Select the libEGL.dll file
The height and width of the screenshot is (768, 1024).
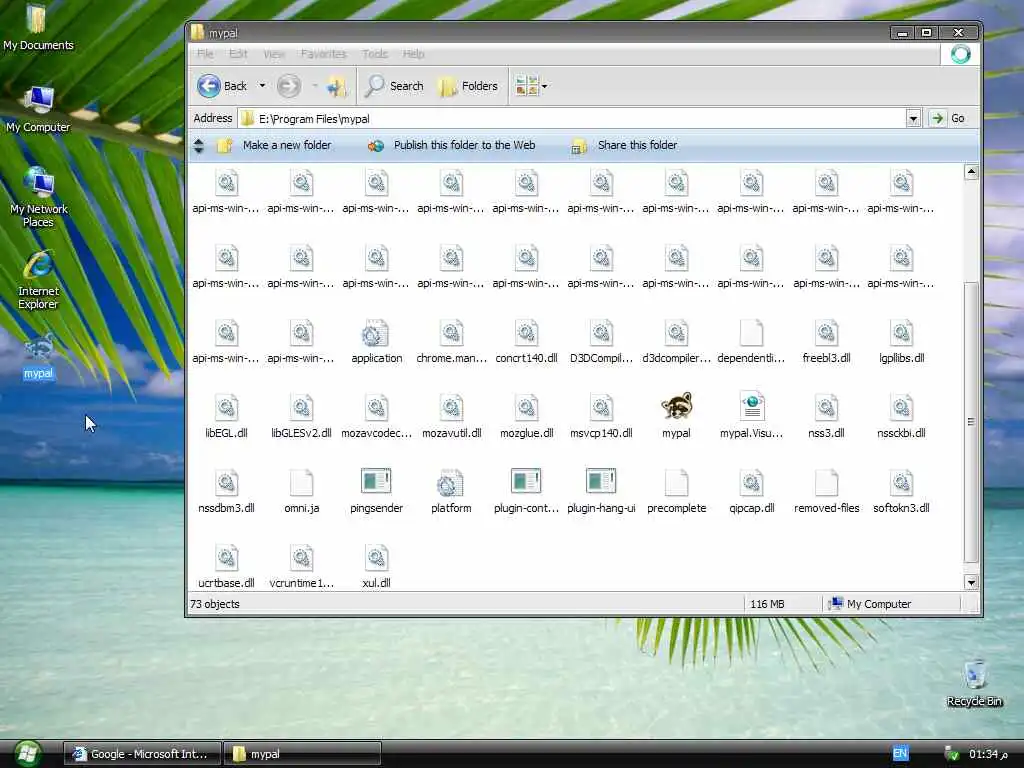[226, 415]
